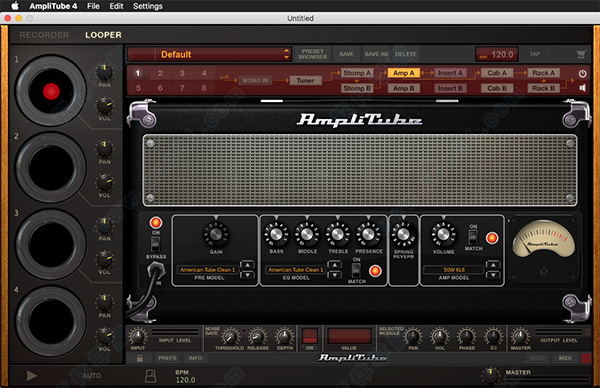Click looper track 1 PAN knob

click(104, 72)
